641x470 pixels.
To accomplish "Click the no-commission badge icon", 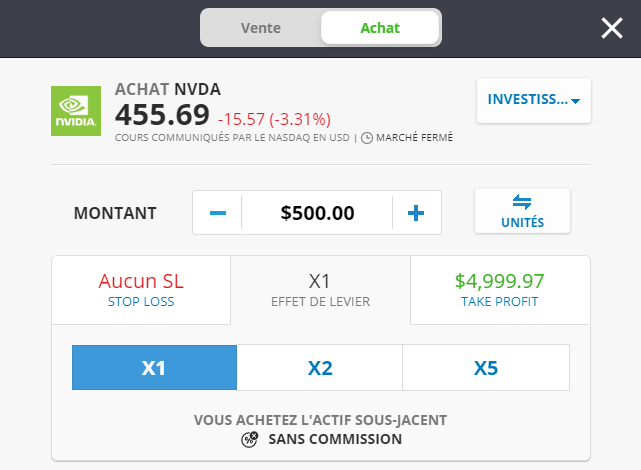I will point(250,439).
